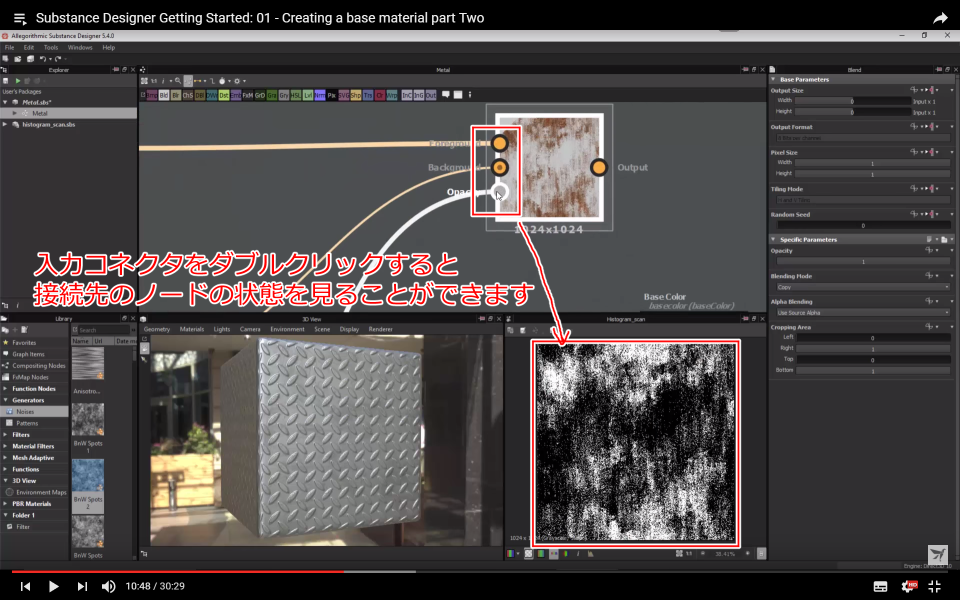Add a Grayscale Conversion node from the toolbar
The width and height of the screenshot is (960, 600).
(x=284, y=95)
